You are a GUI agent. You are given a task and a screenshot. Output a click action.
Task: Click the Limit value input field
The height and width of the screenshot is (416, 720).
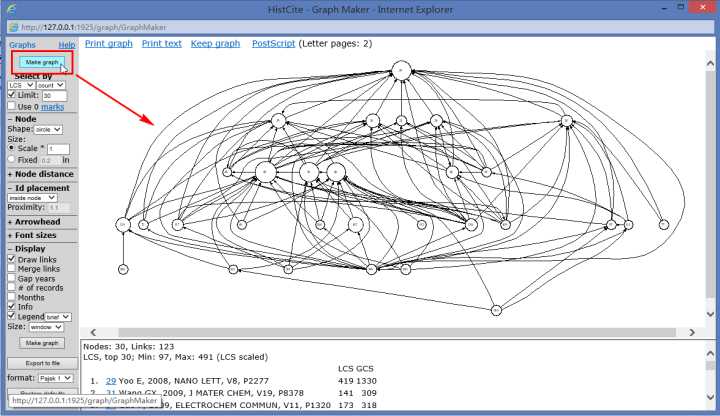coord(54,96)
